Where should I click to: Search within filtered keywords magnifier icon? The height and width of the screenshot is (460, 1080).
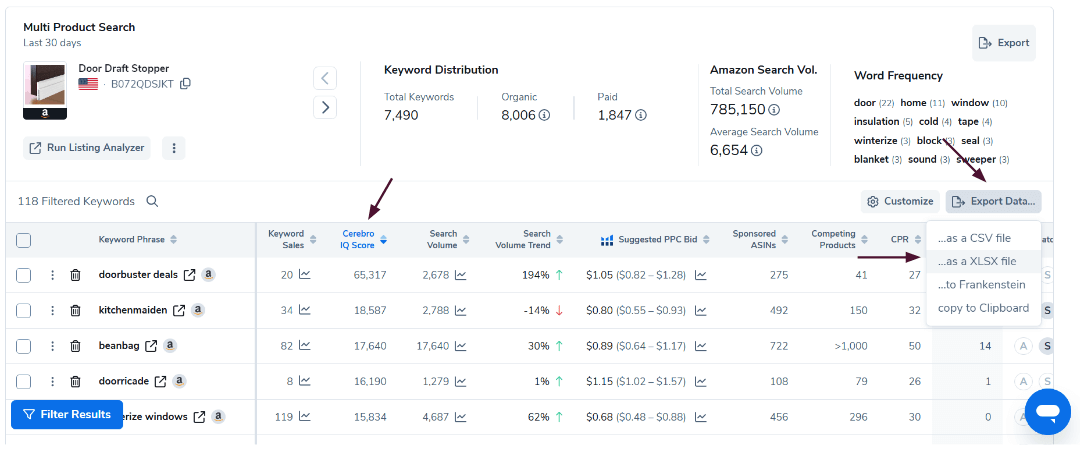[x=153, y=201]
